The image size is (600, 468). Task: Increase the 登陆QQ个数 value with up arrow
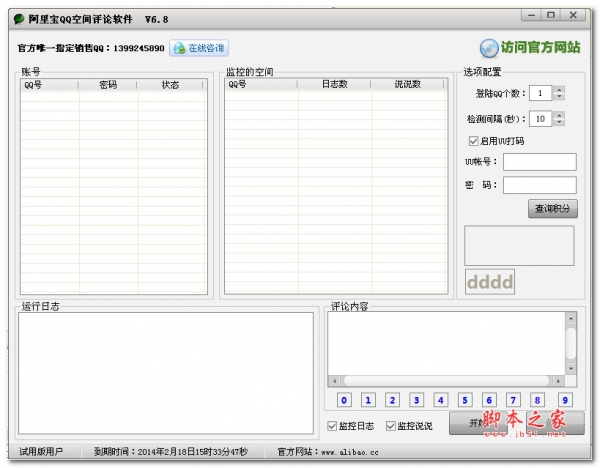tap(559, 90)
